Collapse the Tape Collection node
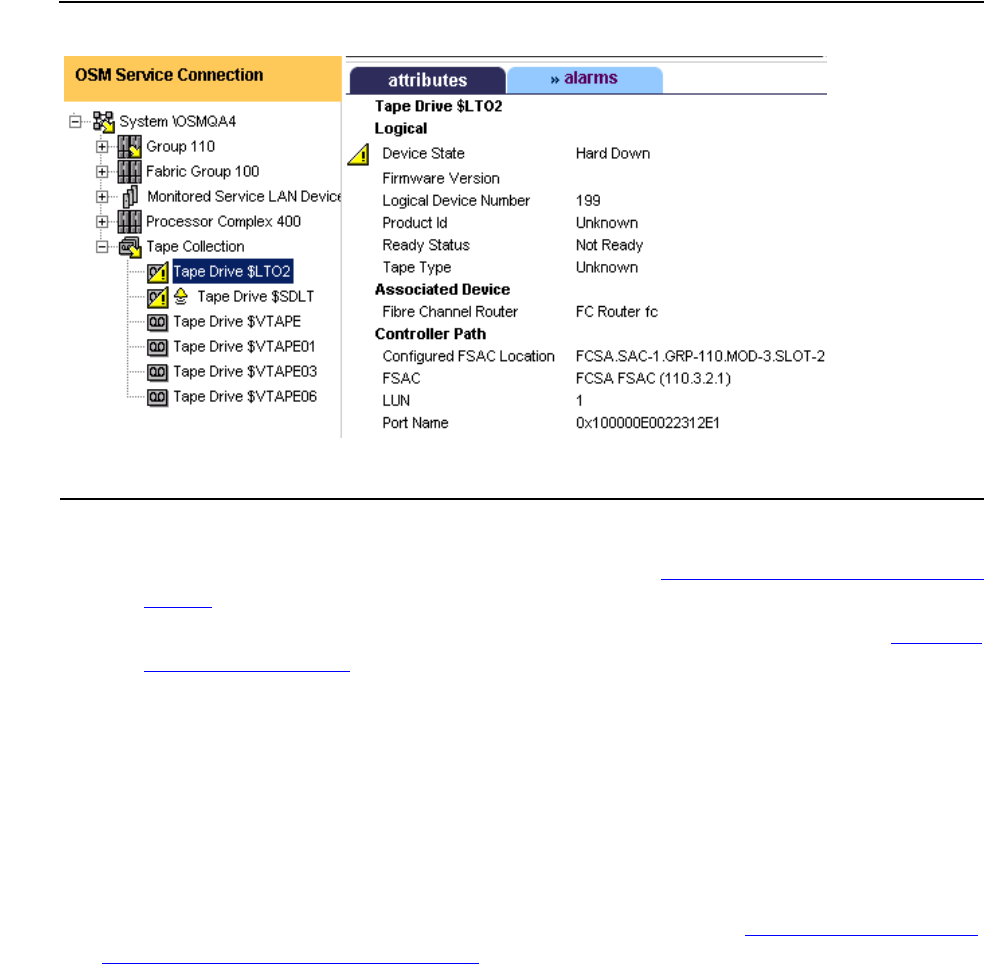Screen dimensions: 984x964 tap(102, 247)
